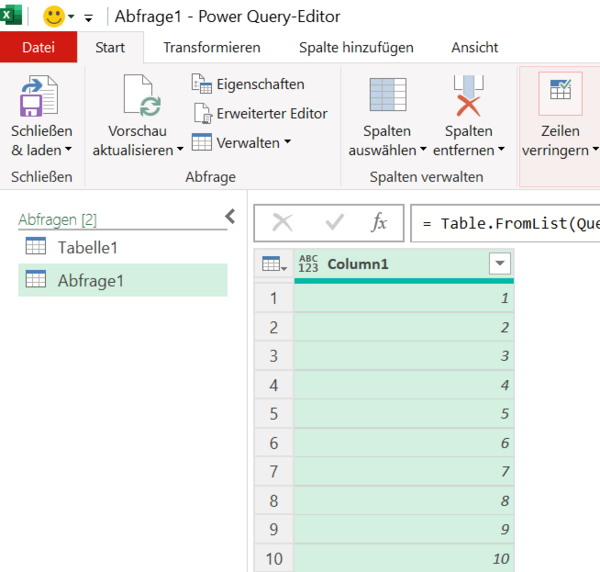Select the Tabelle1 query
600x572 pixels.
[x=123, y=247]
